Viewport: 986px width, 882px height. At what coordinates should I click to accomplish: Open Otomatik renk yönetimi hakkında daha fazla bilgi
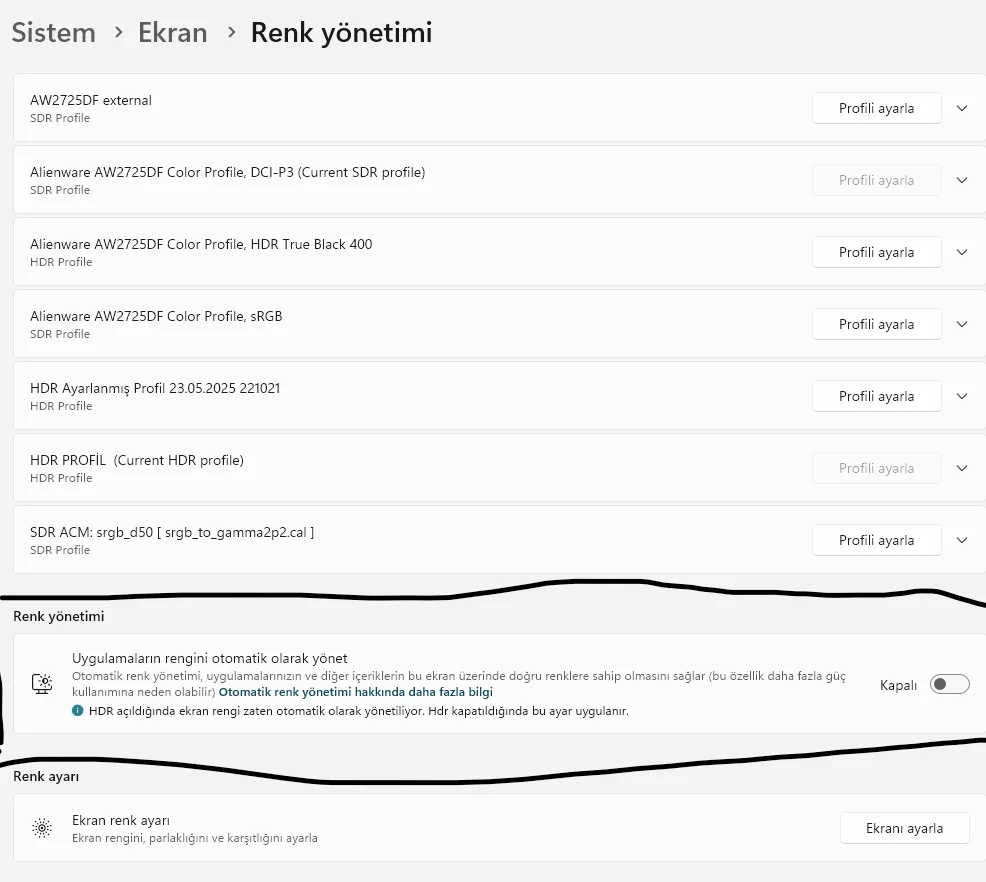(355, 692)
